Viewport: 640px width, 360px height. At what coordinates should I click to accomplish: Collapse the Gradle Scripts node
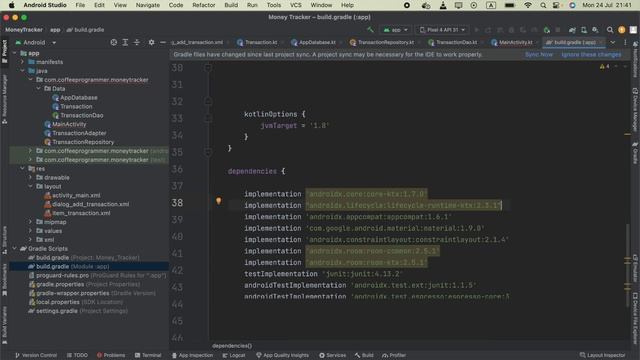[x=15, y=248]
